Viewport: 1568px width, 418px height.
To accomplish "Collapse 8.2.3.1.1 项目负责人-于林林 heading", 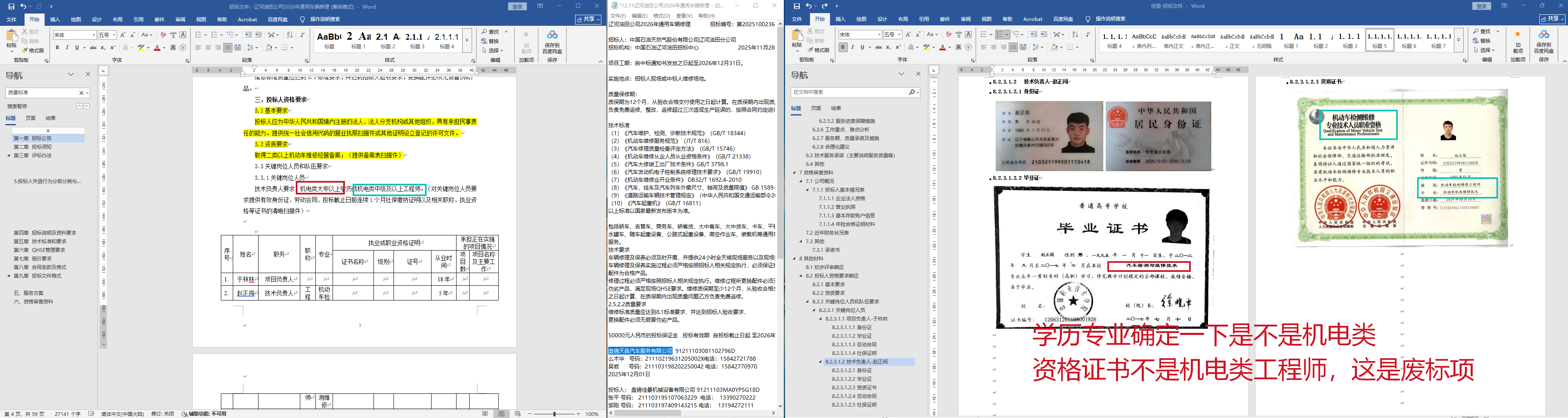I will [x=821, y=319].
